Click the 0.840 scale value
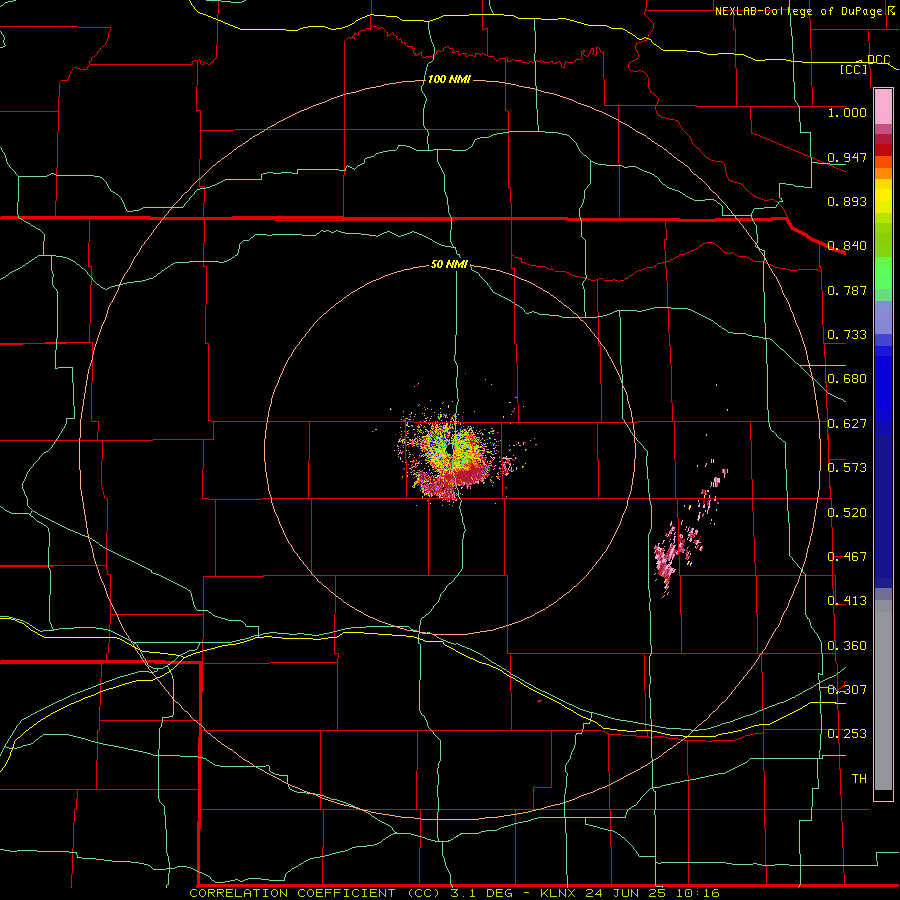The height and width of the screenshot is (900, 900). click(x=847, y=246)
